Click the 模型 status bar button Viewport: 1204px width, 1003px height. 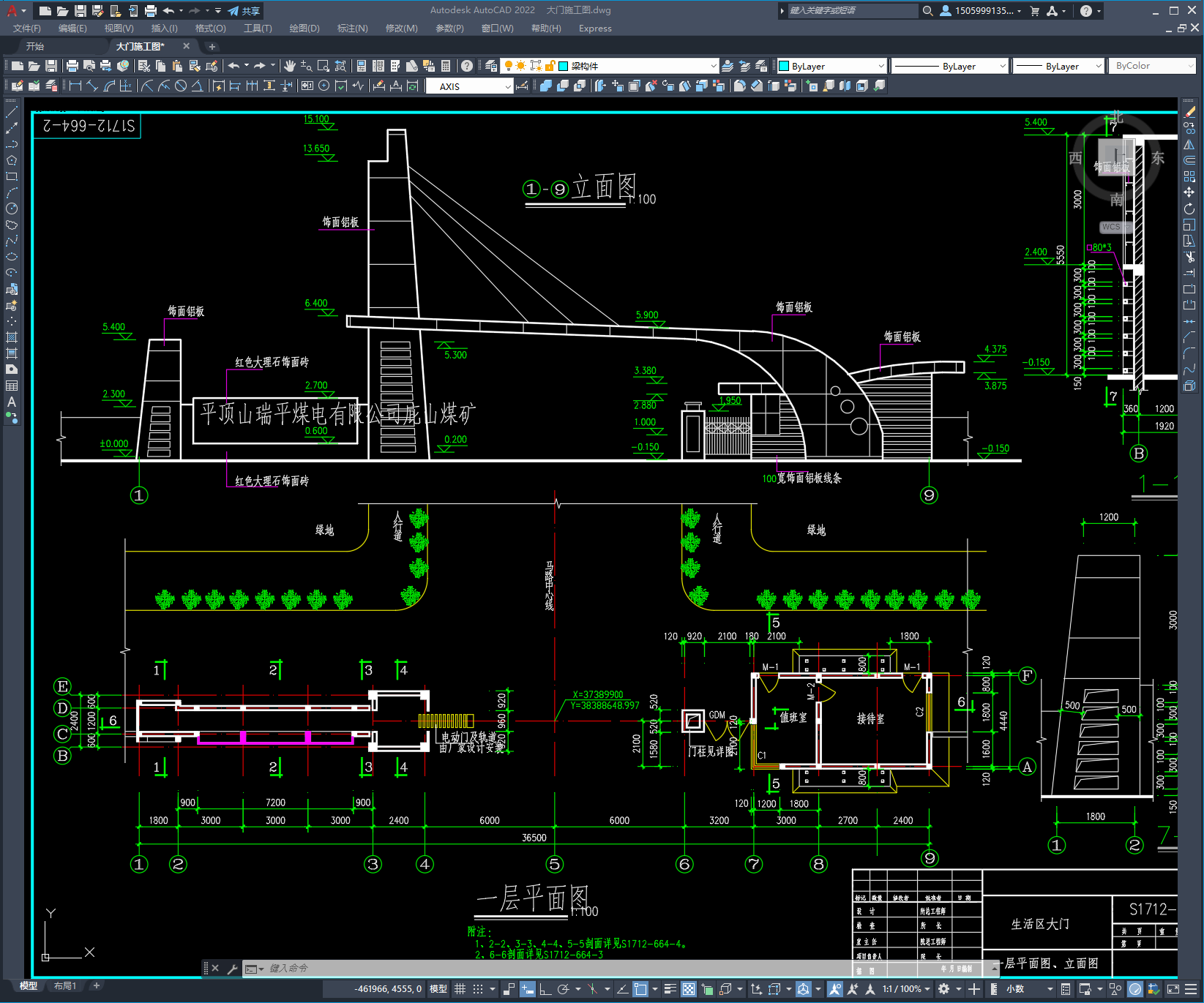coord(438,989)
